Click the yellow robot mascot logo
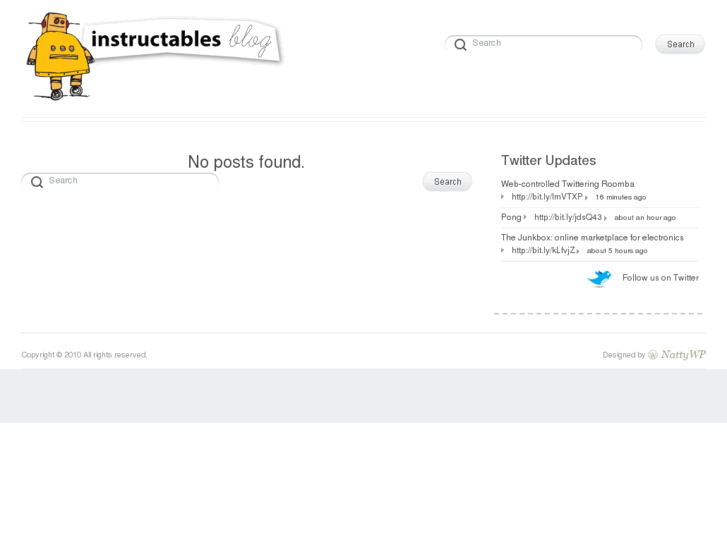Screen dimensions: 727x545 [x=59, y=56]
